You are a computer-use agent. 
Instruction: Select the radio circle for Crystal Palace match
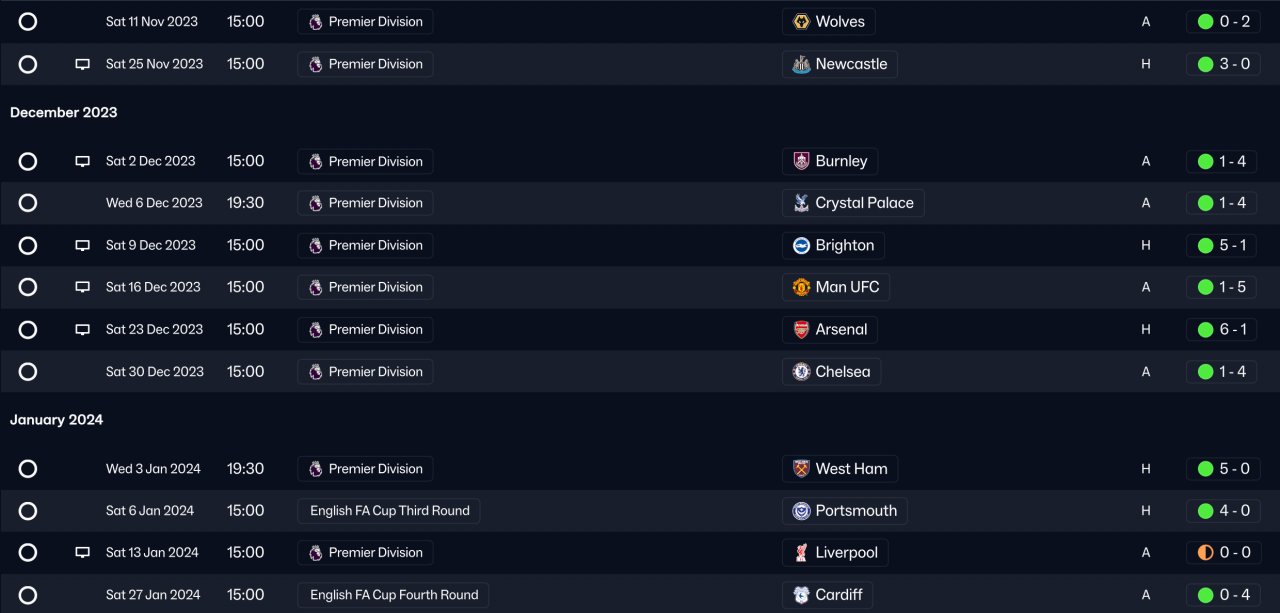28,203
